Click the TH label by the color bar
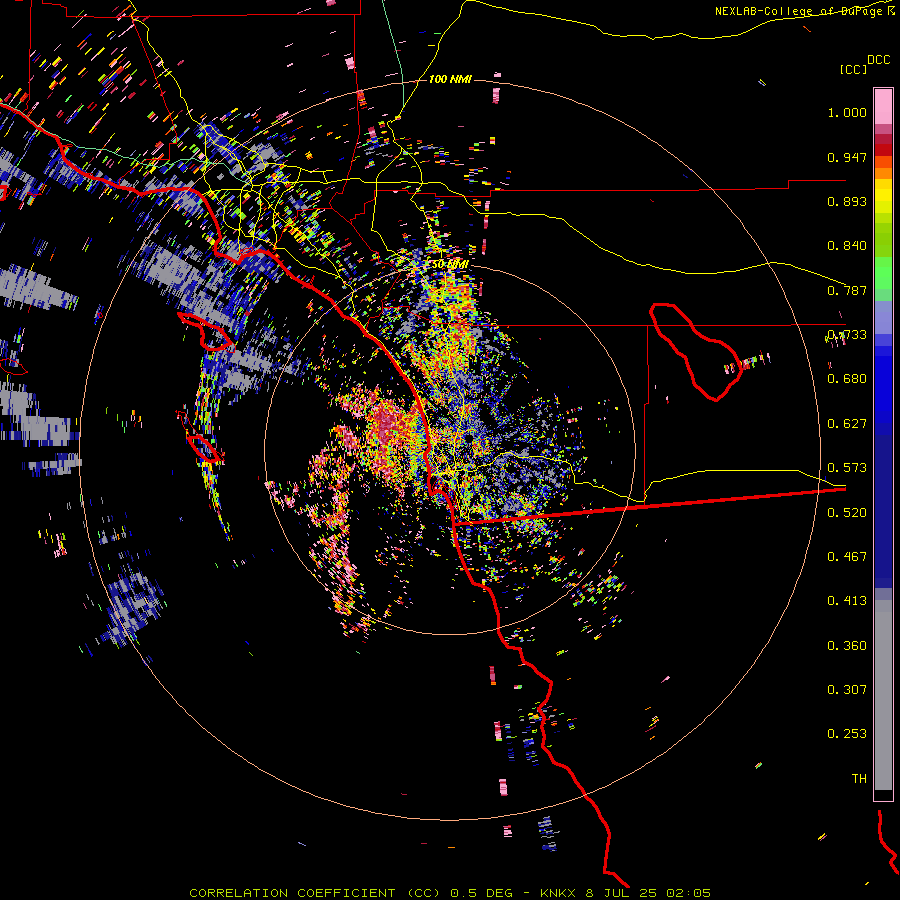This screenshot has height=900, width=900. point(859,779)
